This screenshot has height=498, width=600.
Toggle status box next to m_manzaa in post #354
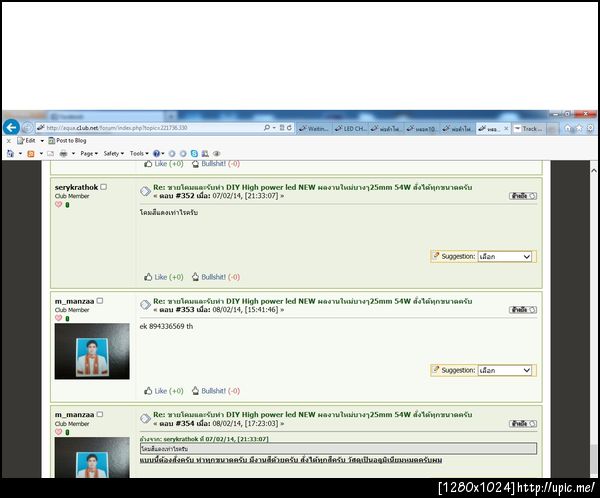pos(100,415)
